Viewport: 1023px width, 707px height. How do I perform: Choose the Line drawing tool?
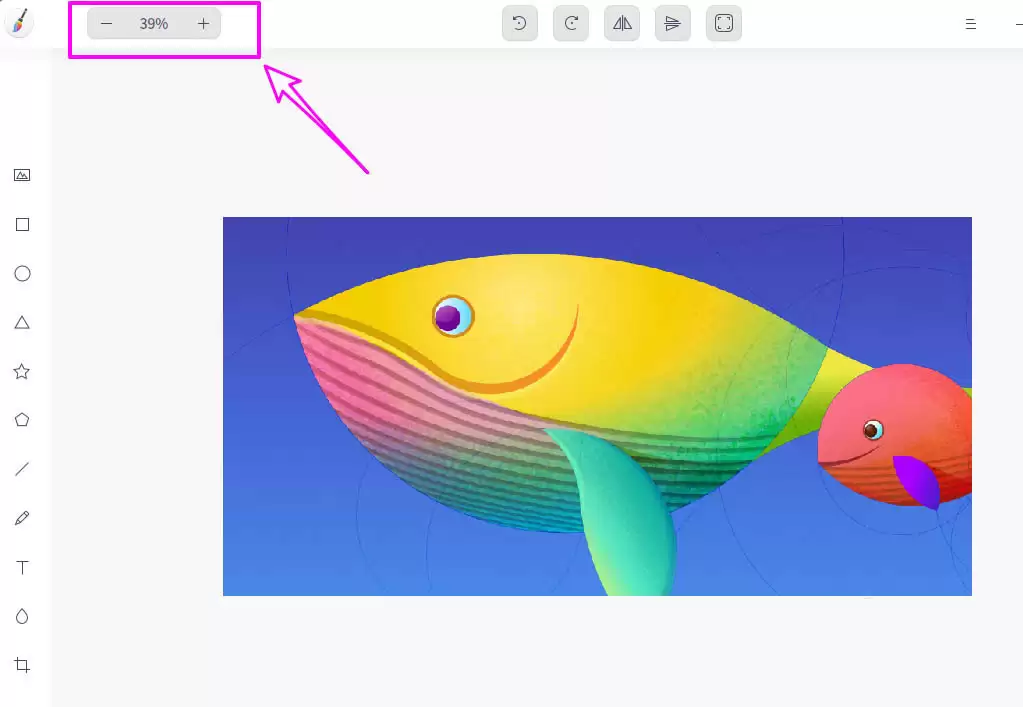22,468
